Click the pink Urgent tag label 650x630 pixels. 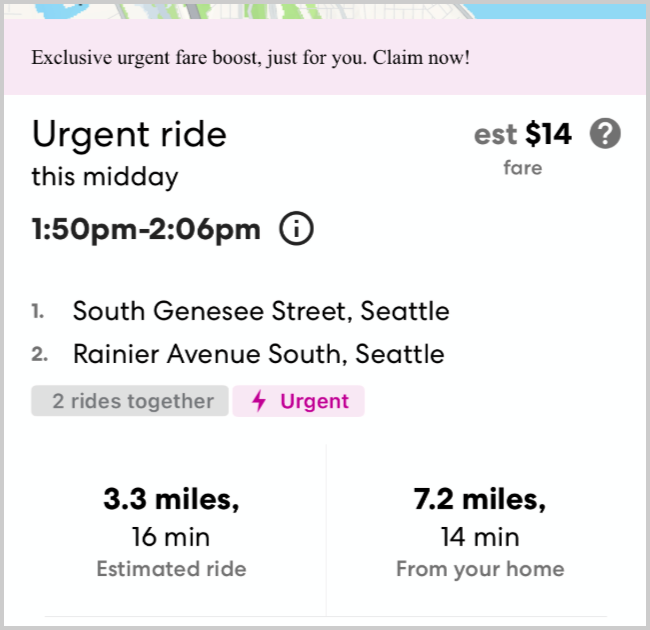click(x=314, y=402)
